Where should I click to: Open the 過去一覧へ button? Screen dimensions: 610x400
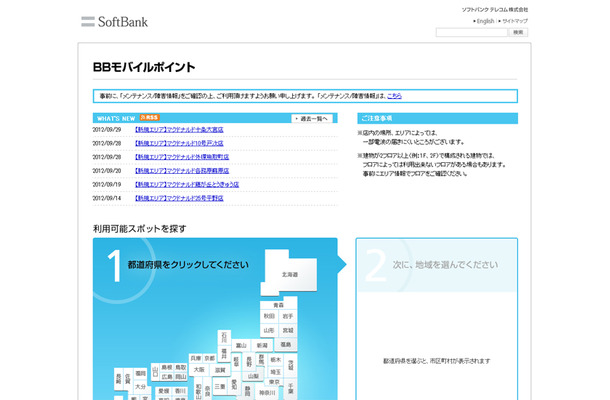click(x=312, y=118)
